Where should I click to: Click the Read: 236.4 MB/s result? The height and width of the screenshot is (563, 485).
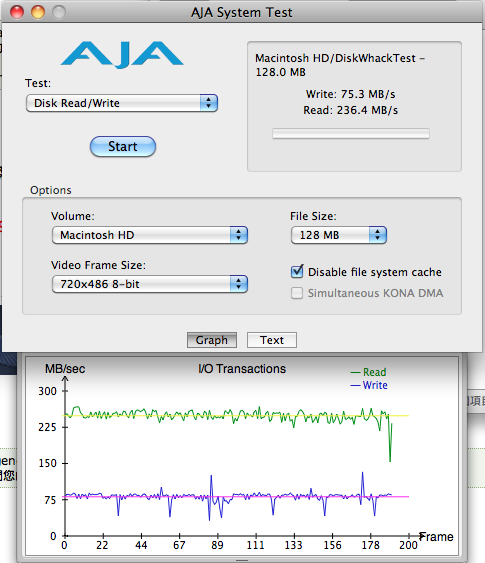point(350,110)
